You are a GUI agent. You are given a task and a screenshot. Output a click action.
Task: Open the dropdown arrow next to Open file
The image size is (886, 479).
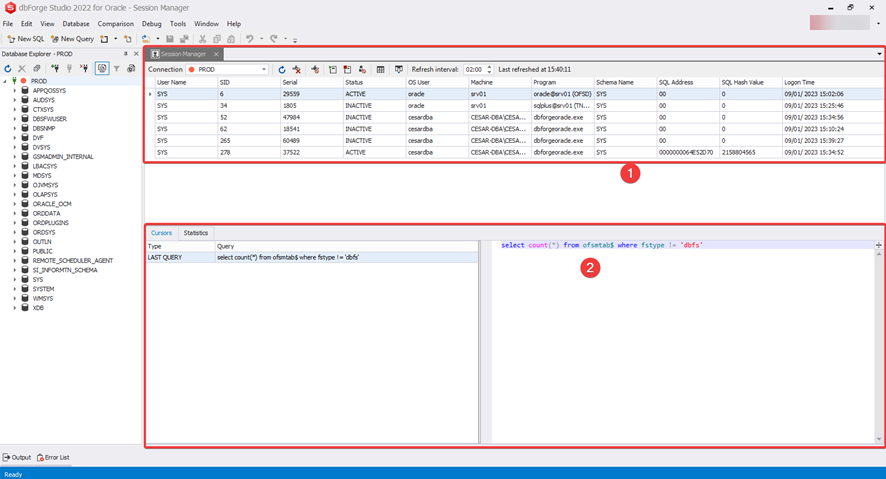click(x=158, y=39)
